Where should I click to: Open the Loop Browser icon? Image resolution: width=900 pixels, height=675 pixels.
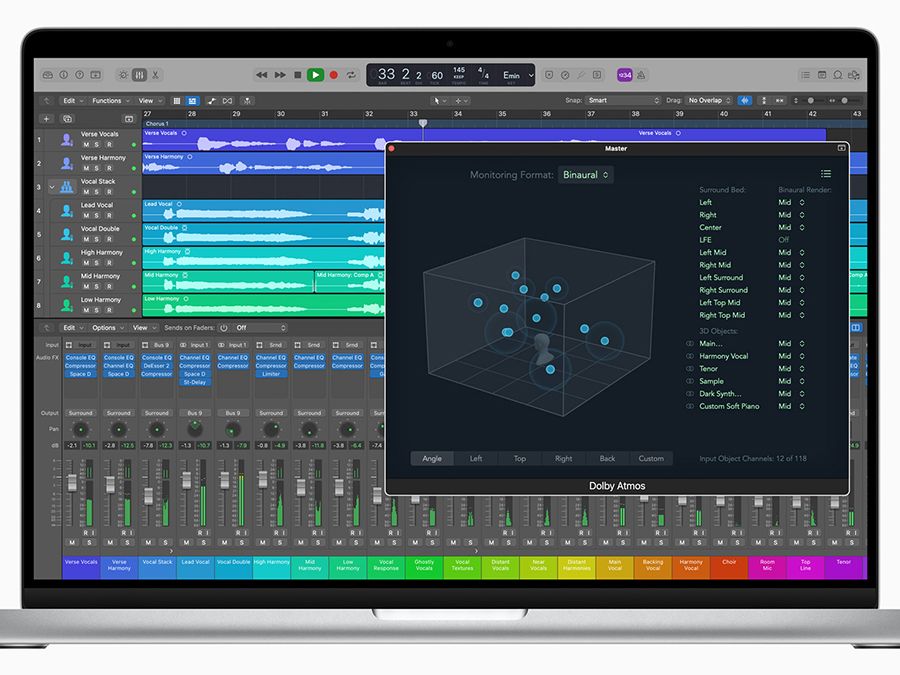(x=838, y=75)
